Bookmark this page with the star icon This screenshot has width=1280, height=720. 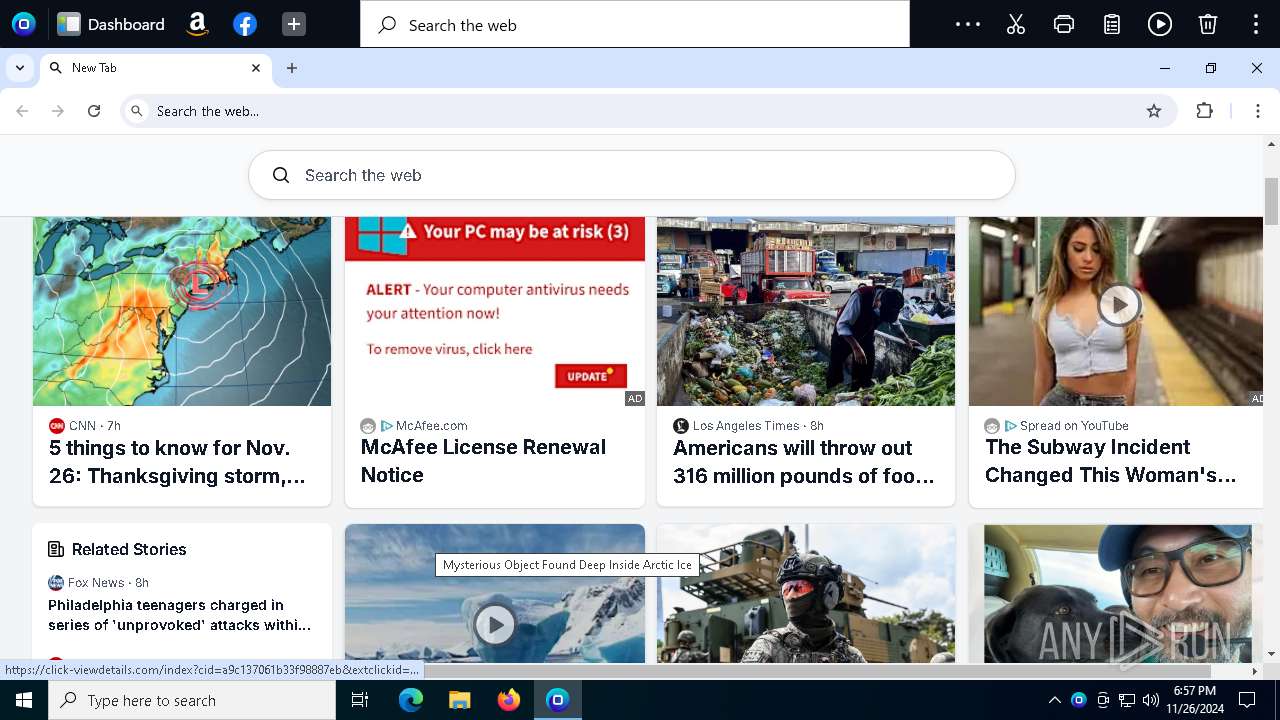(1154, 111)
